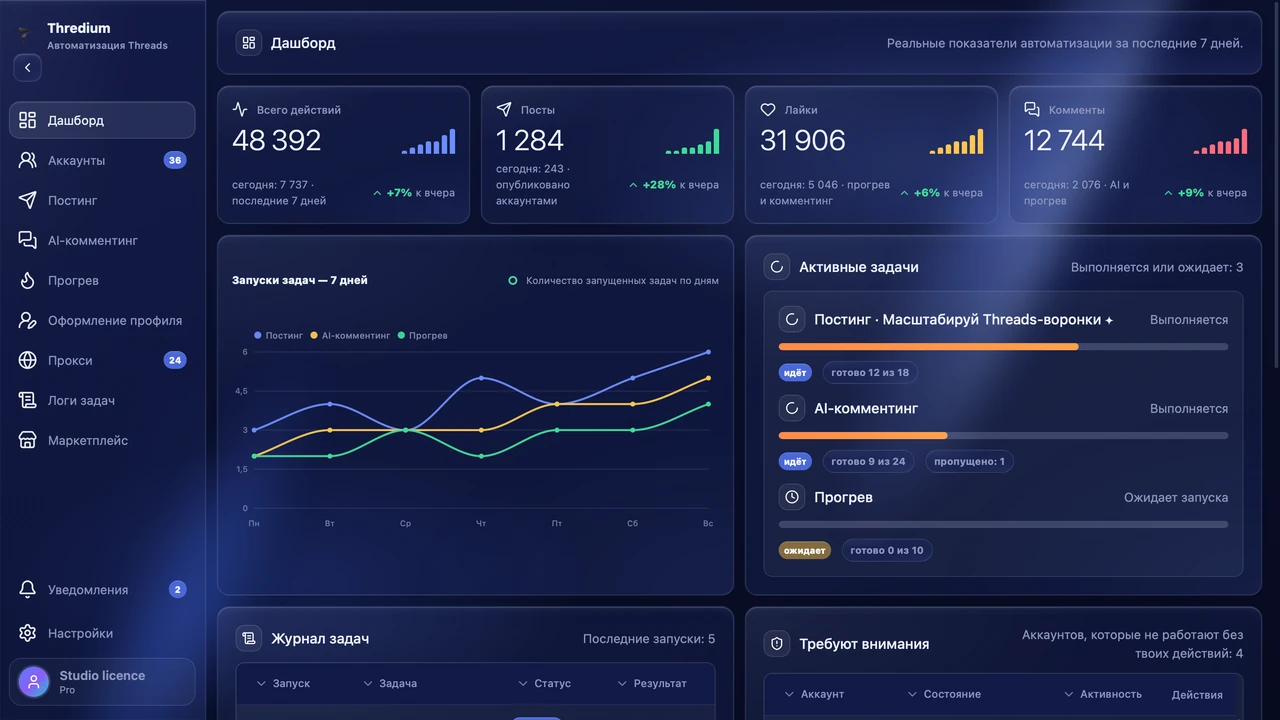Click the Активные задачи spinner icon
The width and height of the screenshot is (1280, 720).
click(776, 267)
